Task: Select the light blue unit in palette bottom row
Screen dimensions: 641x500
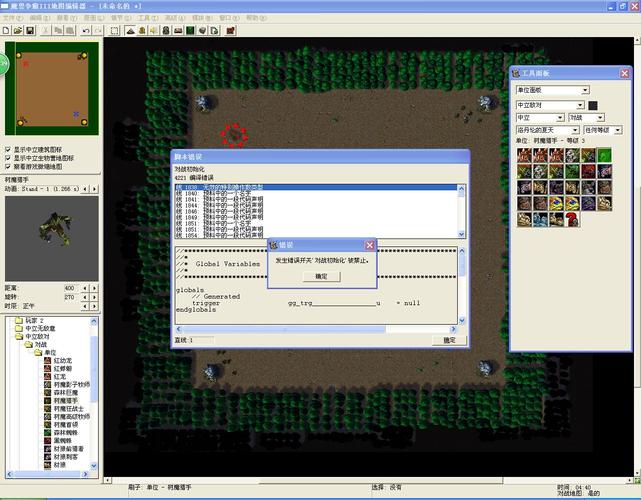Action: [540, 220]
